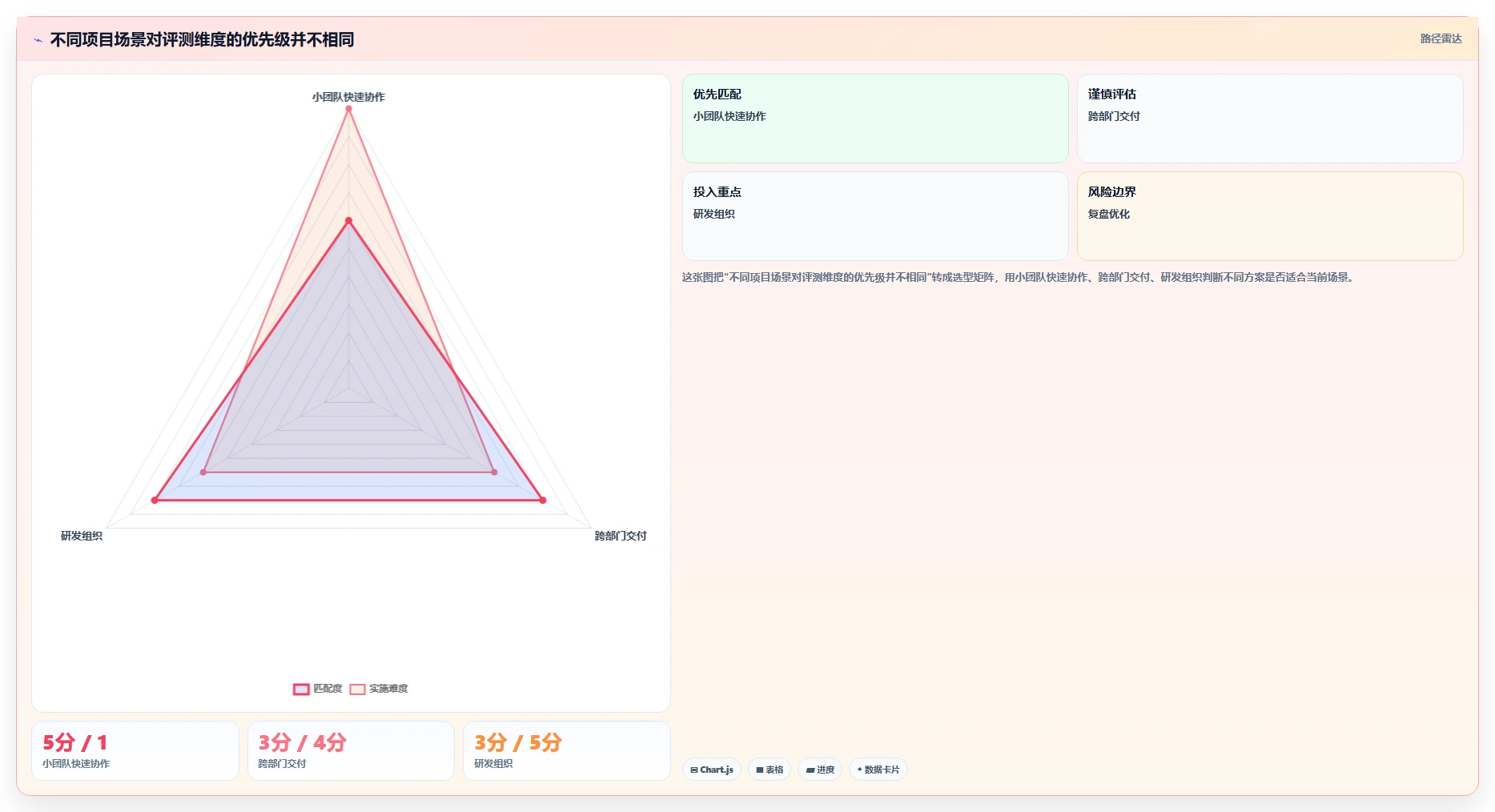Click the 3分 / 4分 score card
1495x812 pixels.
click(351, 750)
